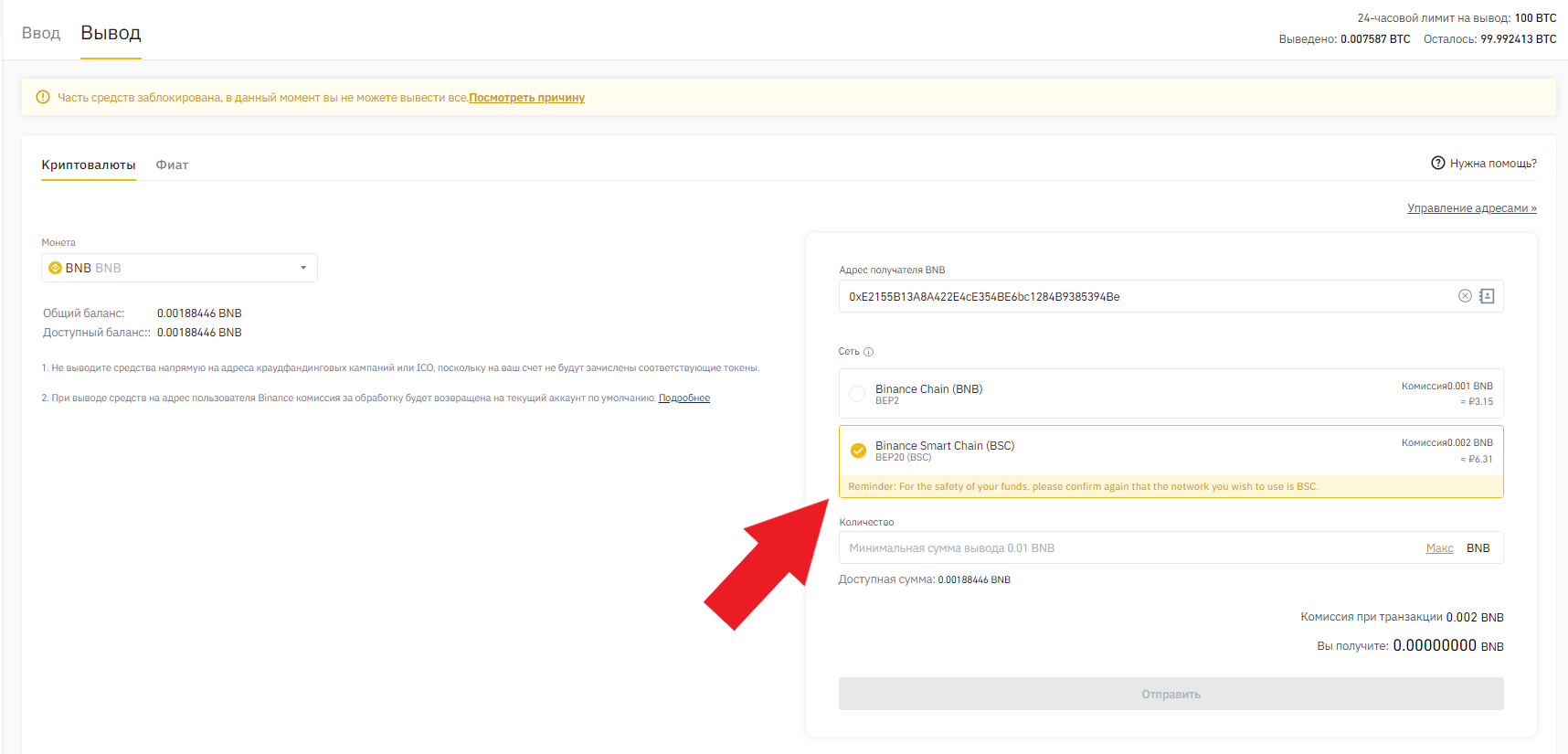Click the question mark help icon
1568x754 pixels.
point(1438,164)
